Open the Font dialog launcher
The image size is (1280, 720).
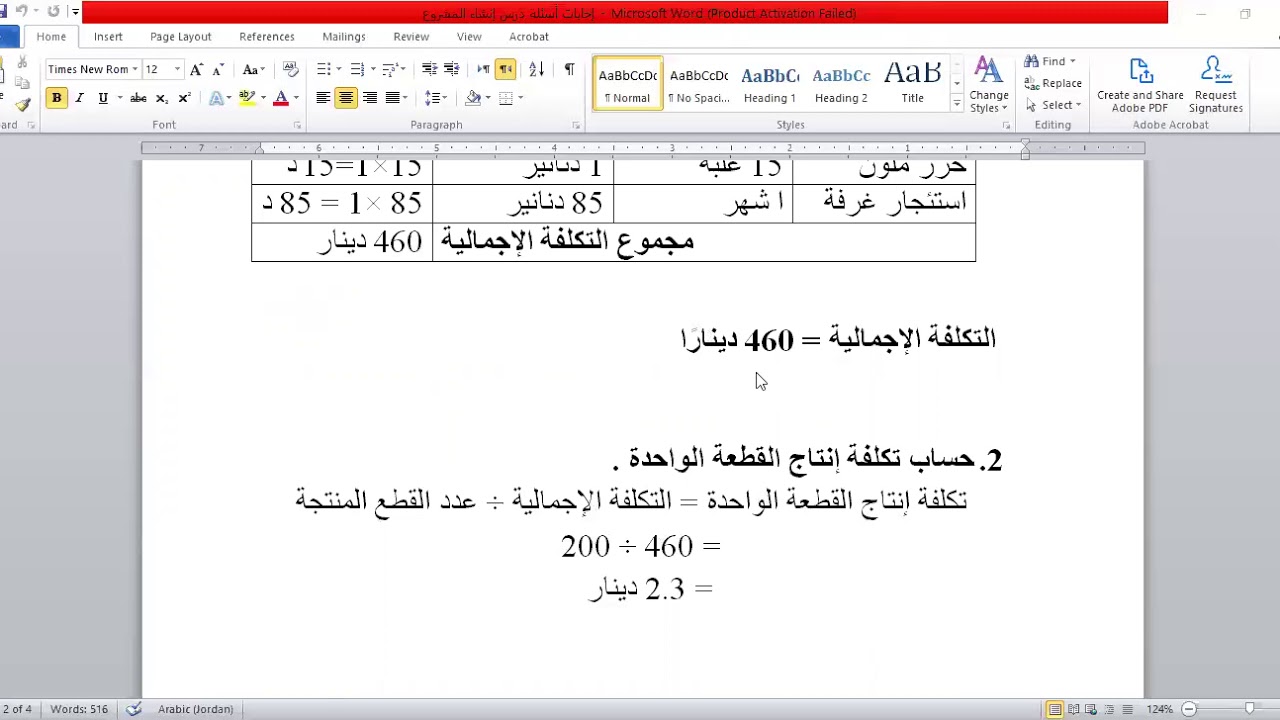point(297,126)
